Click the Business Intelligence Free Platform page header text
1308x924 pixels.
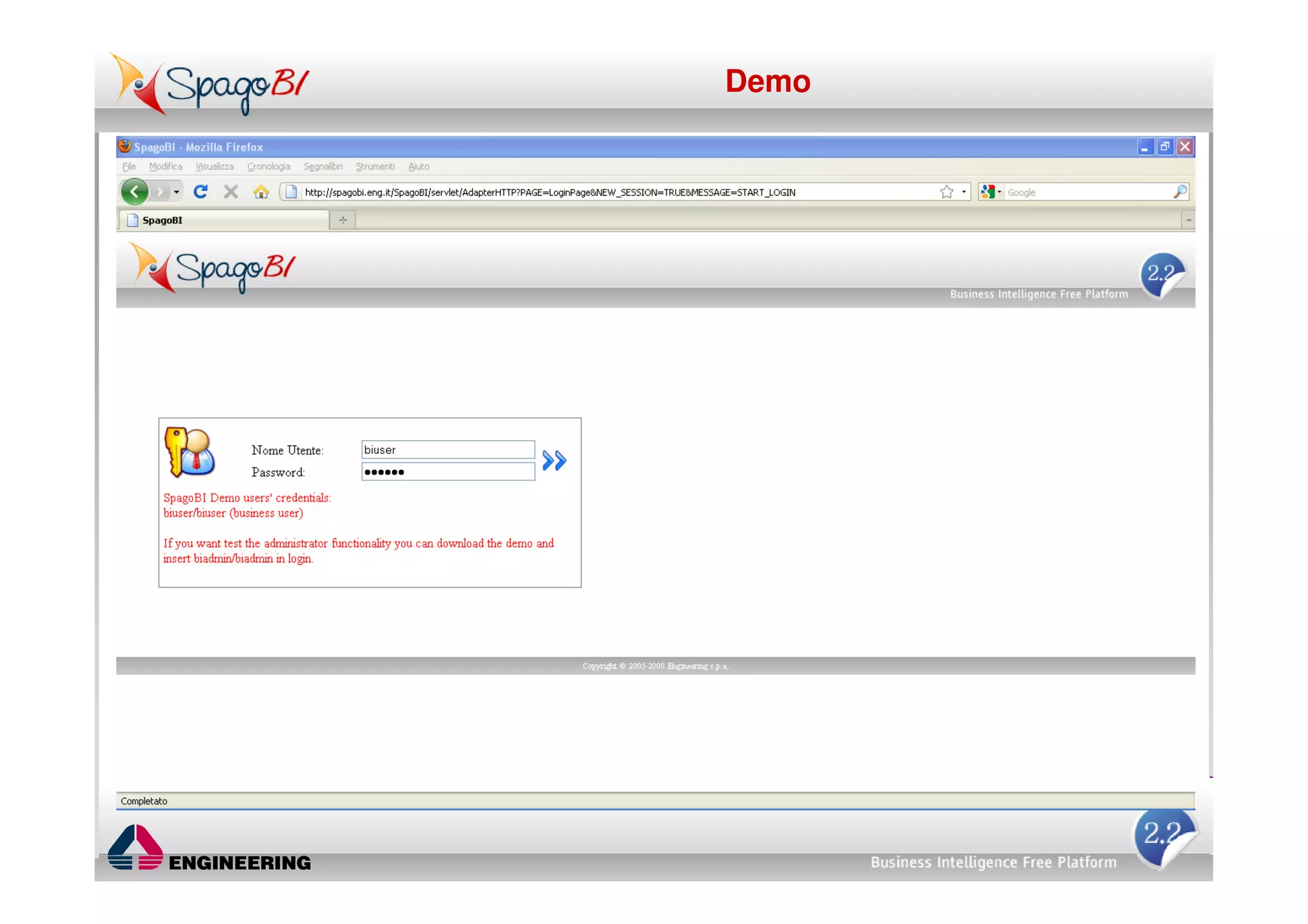pos(1038,294)
